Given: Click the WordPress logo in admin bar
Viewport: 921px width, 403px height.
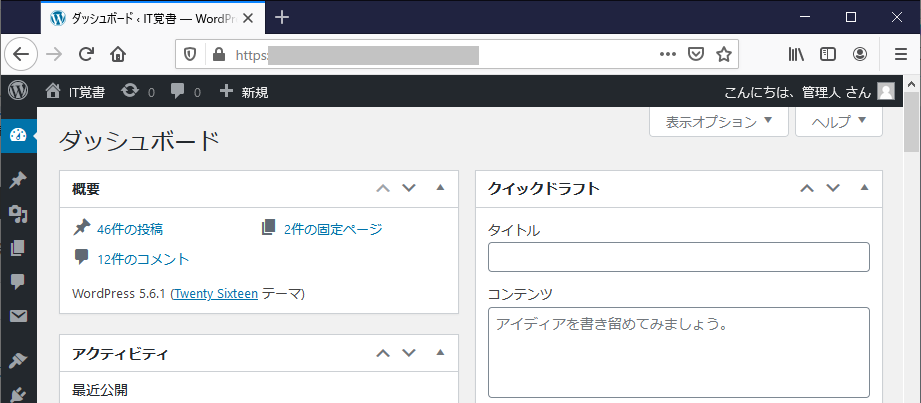Looking at the screenshot, I should coord(18,91).
